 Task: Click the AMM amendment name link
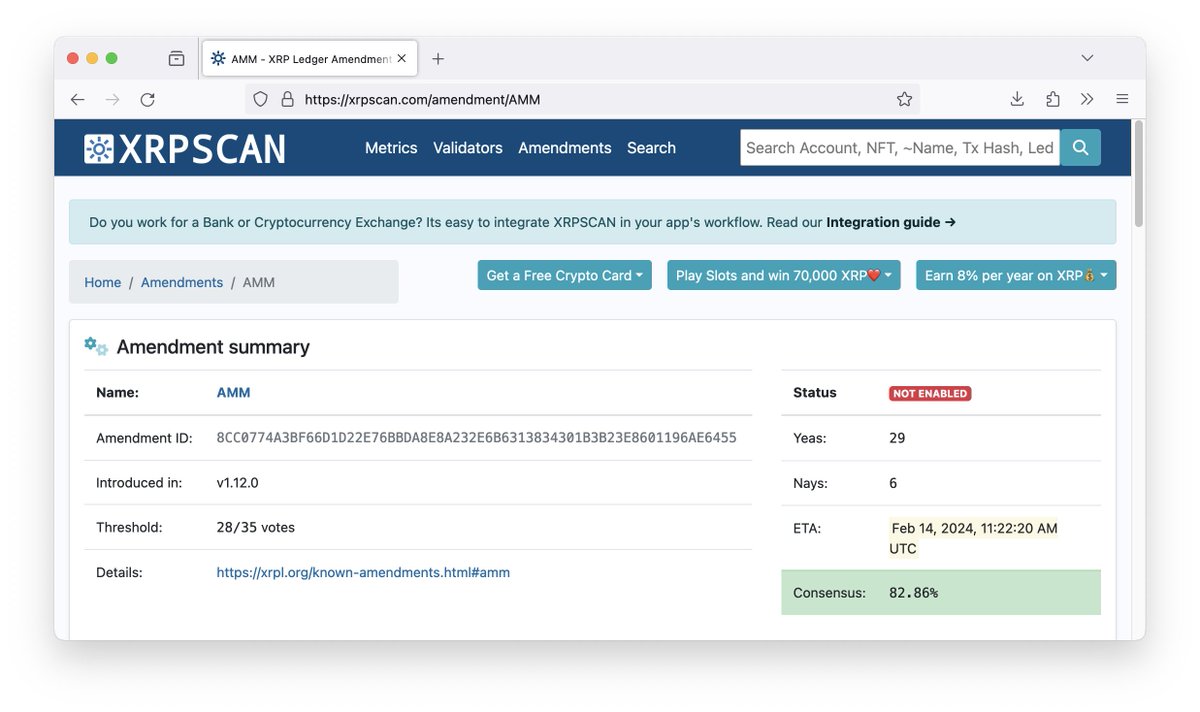pos(233,393)
